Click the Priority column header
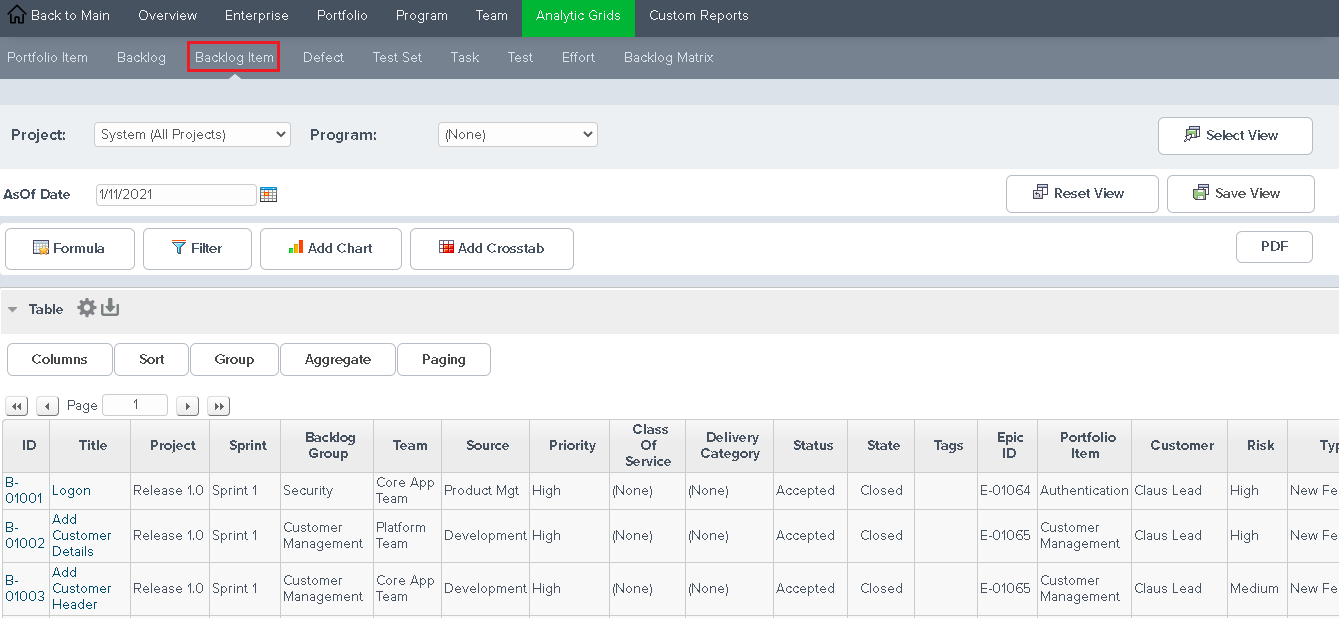 [x=572, y=446]
